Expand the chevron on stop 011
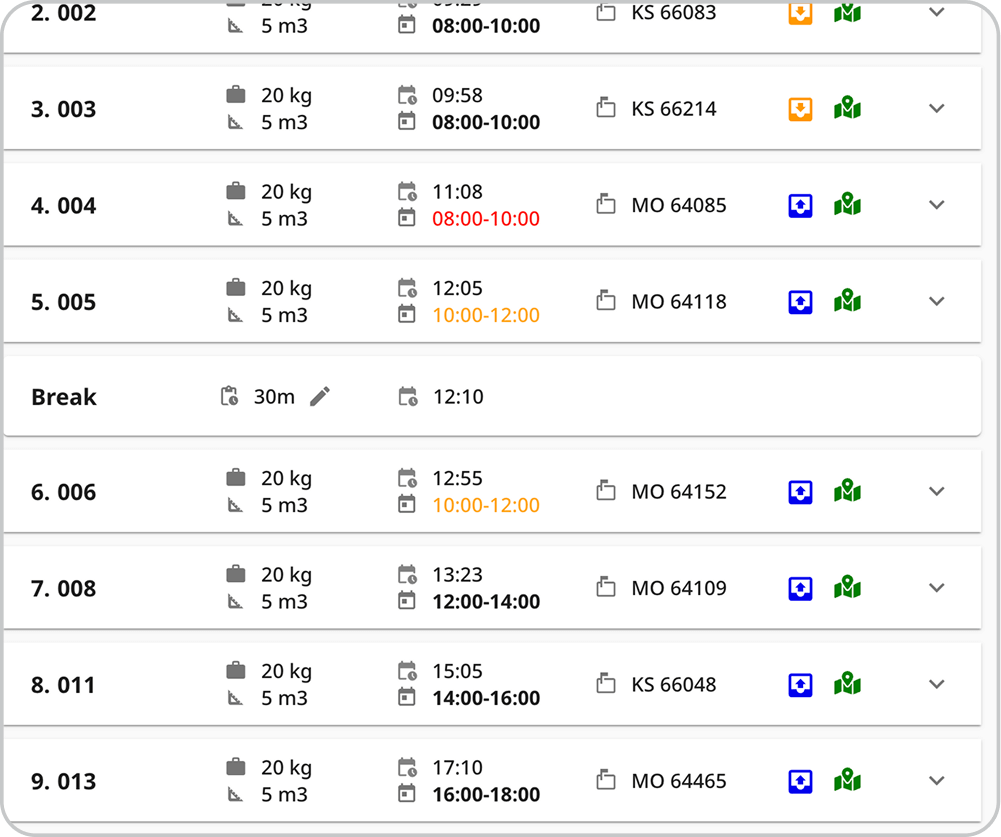Viewport: 1001px width, 837px height. tap(936, 684)
